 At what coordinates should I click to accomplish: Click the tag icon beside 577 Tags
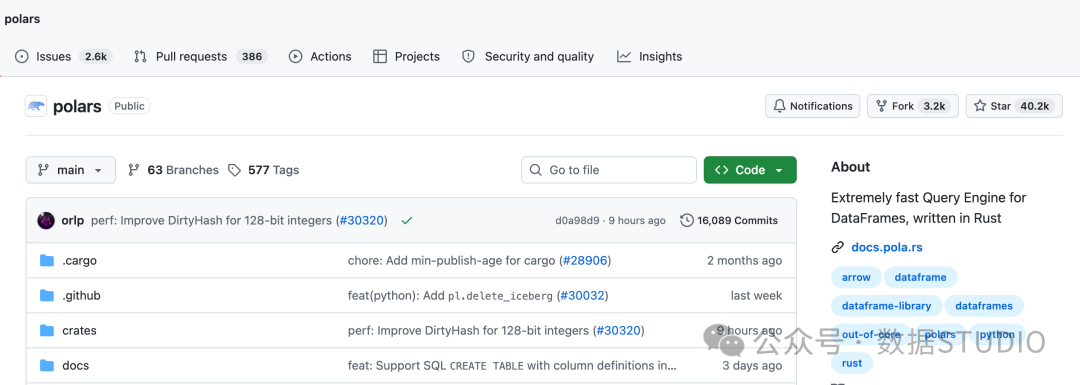[x=235, y=169]
